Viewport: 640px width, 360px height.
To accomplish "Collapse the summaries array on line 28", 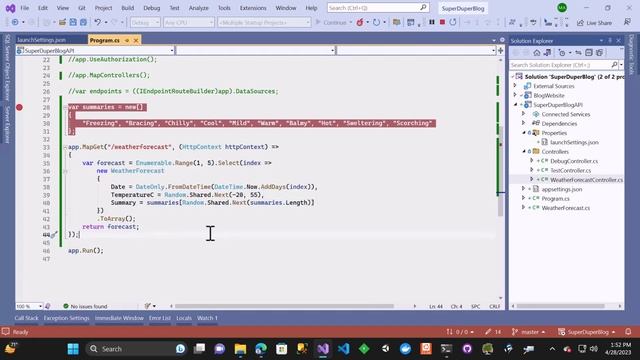I will click(x=65, y=107).
